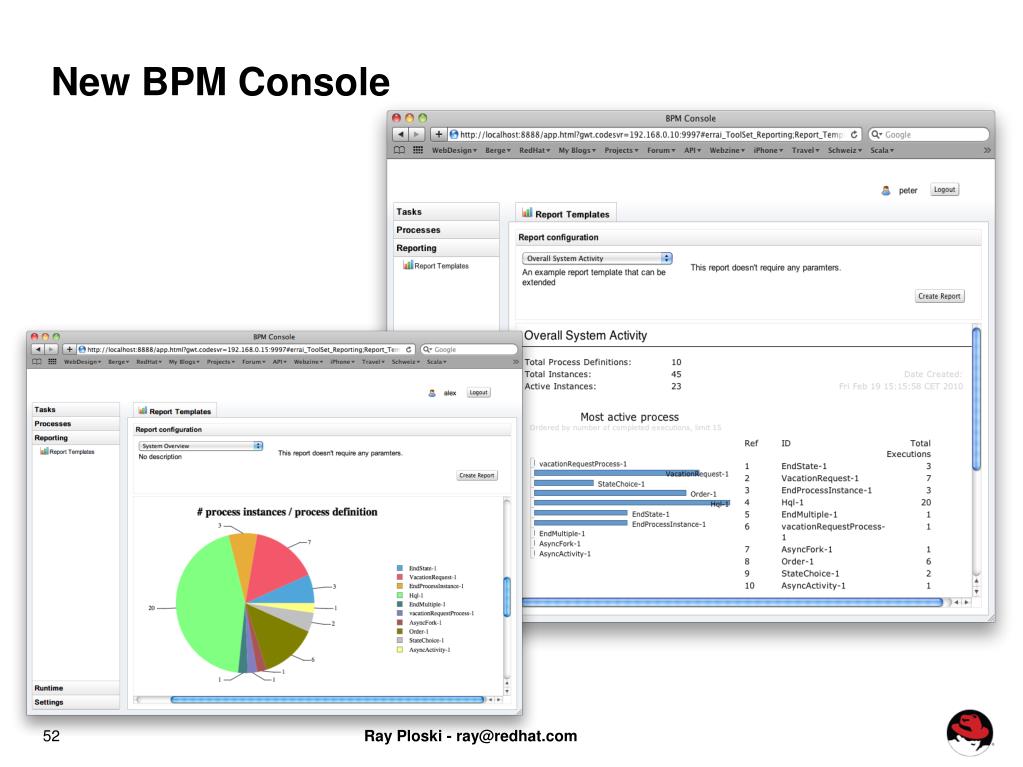Screen dimensions: 1023x767
Task: Open API bookmarks menu in the peter window
Action: (x=692, y=150)
